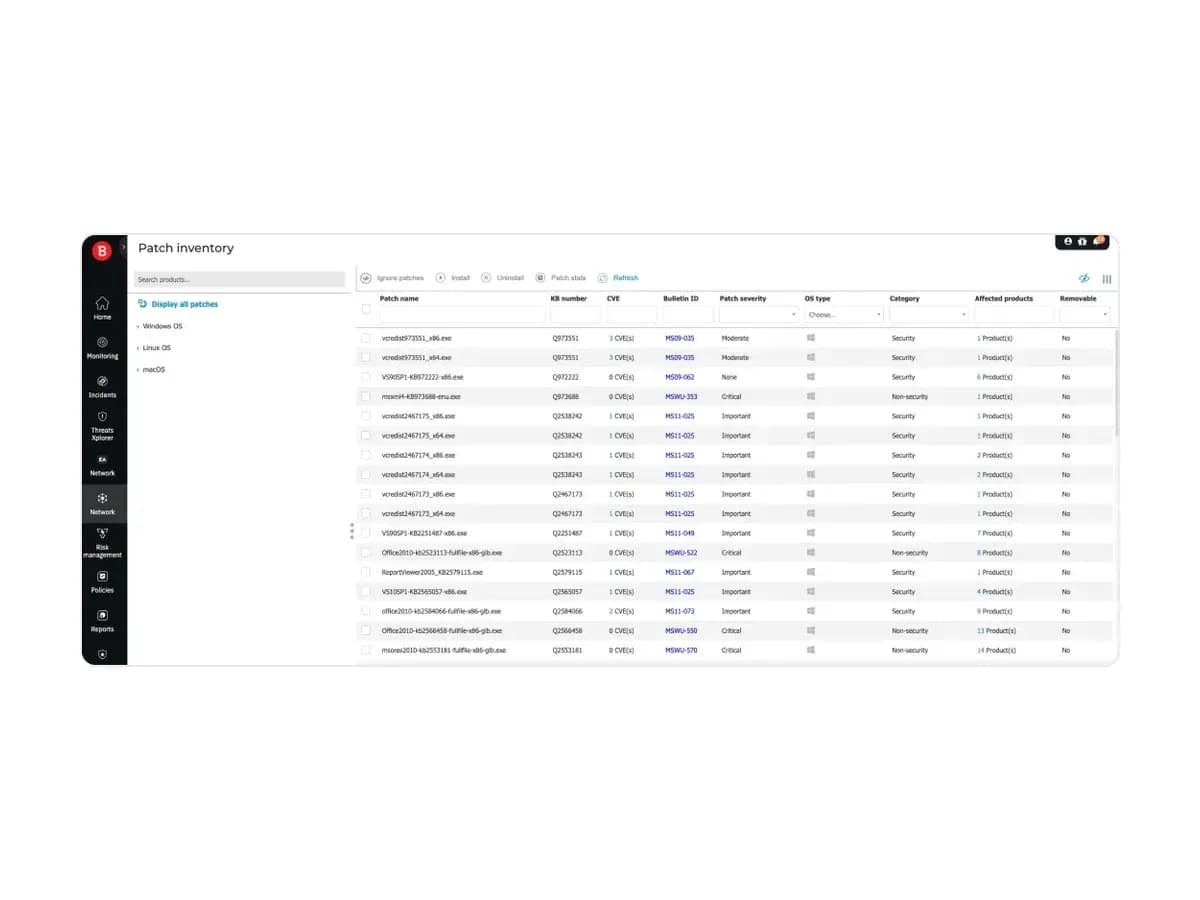Viewport: 1200px width, 900px height.
Task: Refresh the patch list
Action: coord(618,278)
